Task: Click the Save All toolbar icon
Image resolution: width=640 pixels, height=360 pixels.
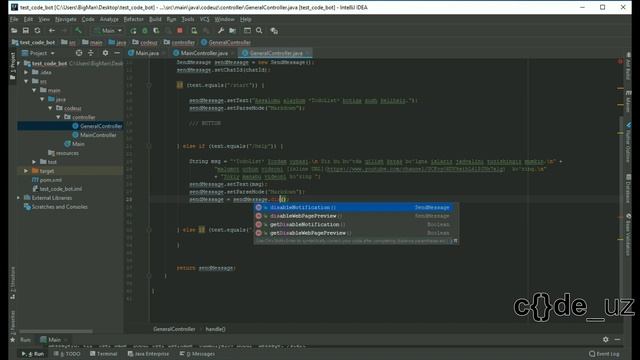Action: tap(26, 31)
